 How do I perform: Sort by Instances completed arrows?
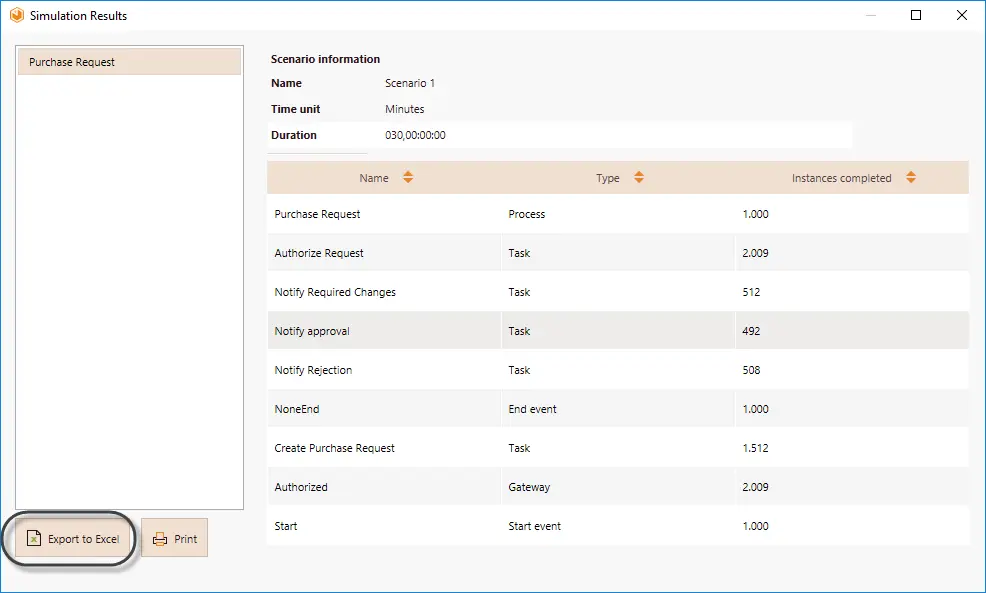(911, 177)
